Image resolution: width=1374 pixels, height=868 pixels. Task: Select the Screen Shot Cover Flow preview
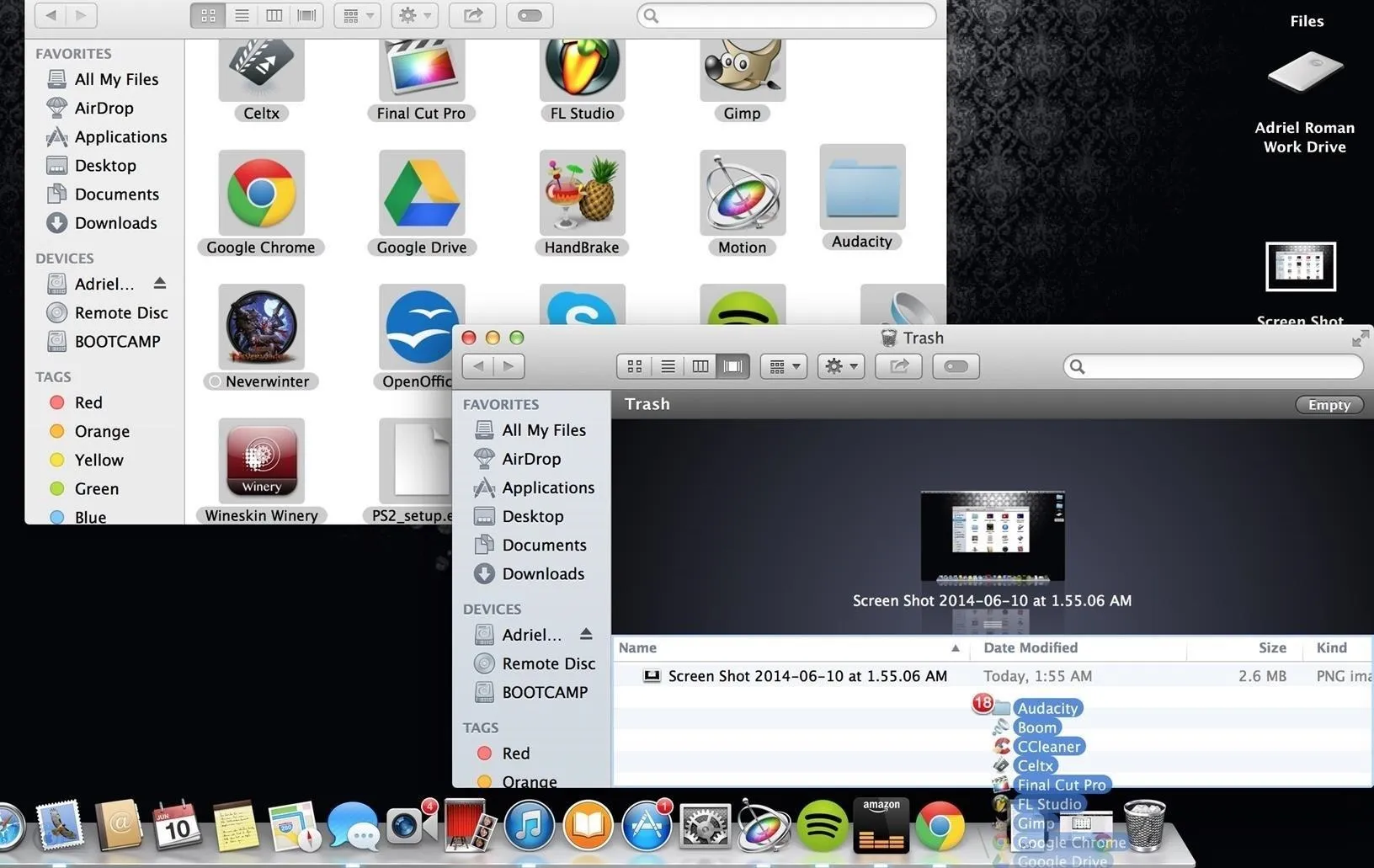[993, 537]
